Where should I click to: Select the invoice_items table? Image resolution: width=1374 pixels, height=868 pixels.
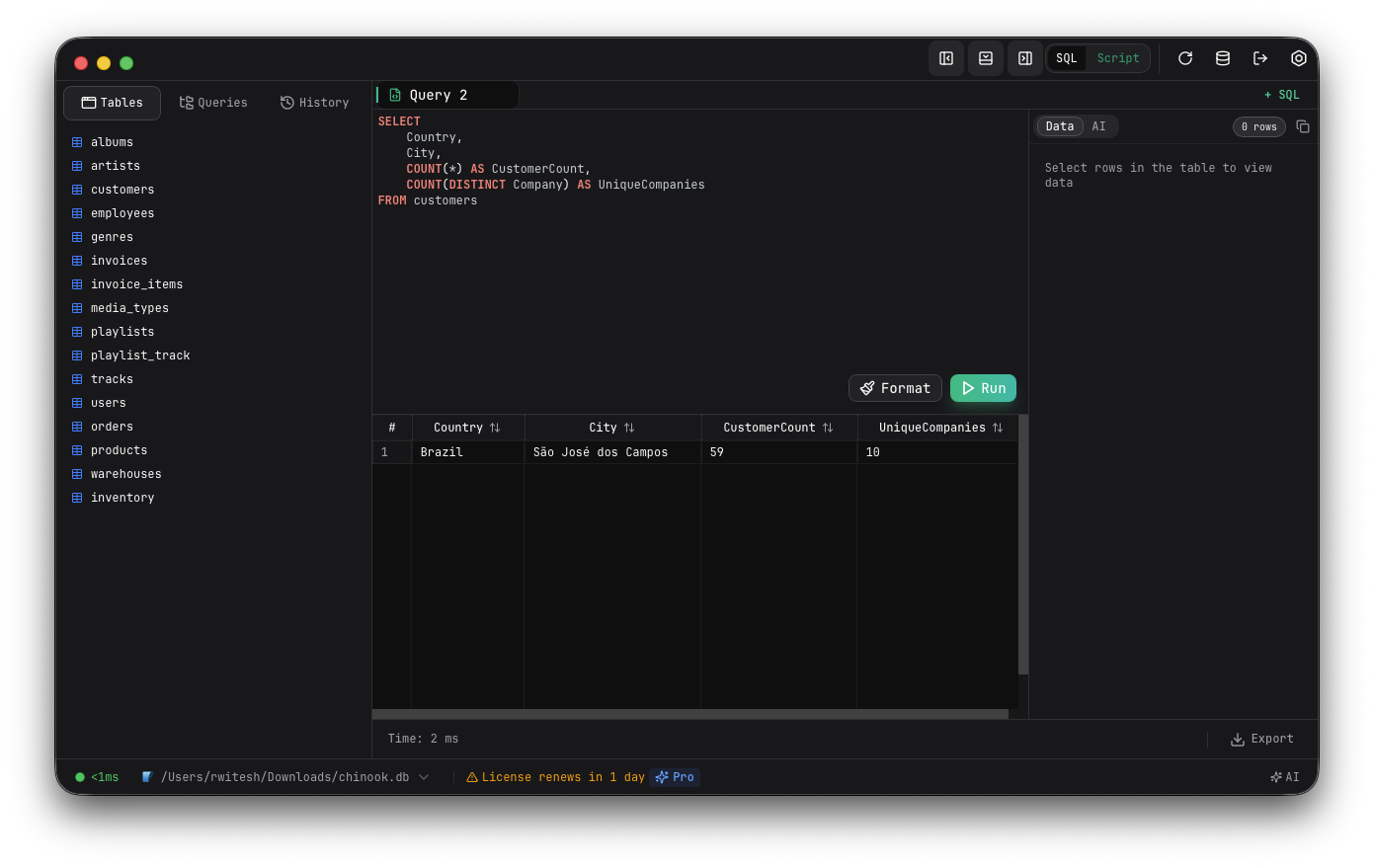pyautogui.click(x=136, y=284)
